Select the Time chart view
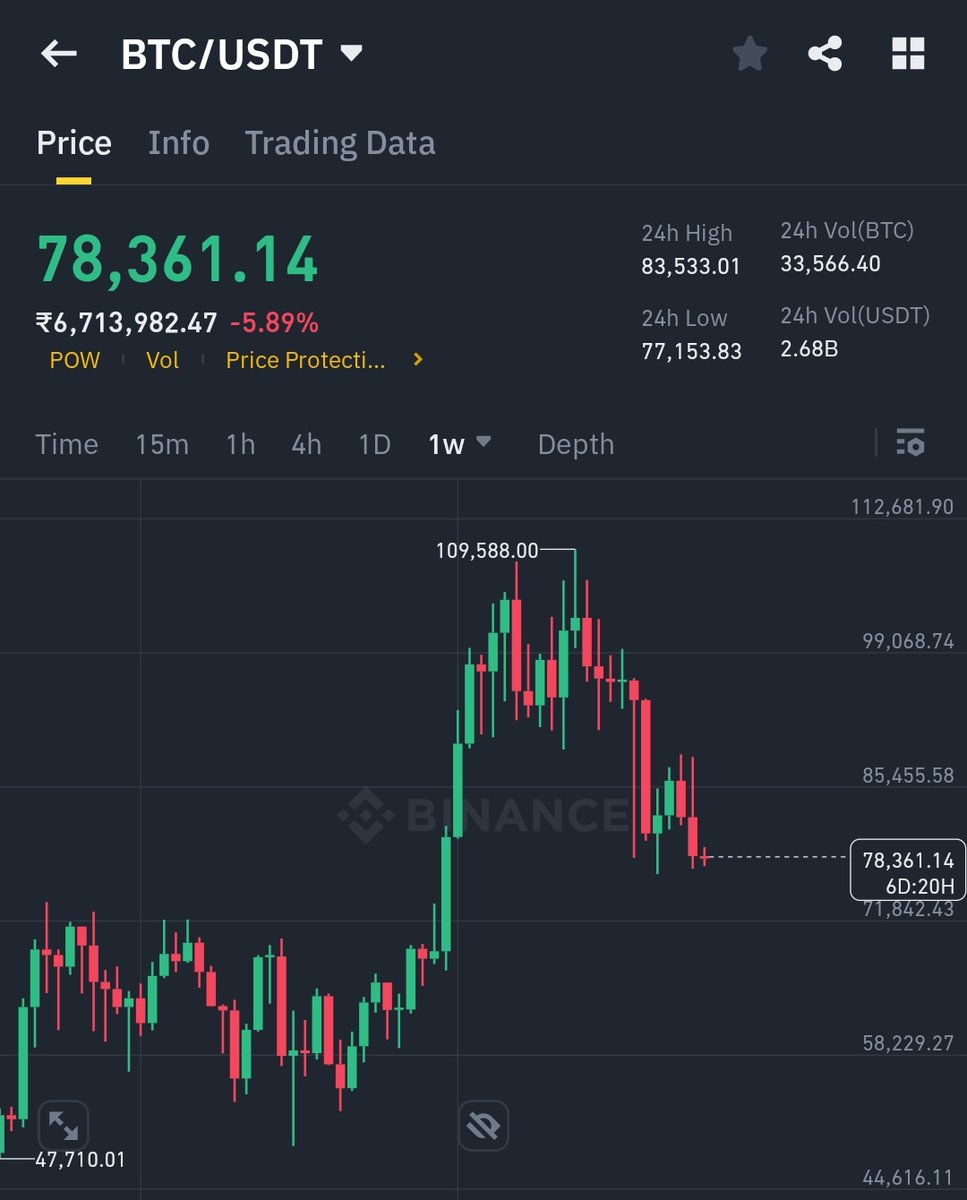The width and height of the screenshot is (967, 1200). [x=67, y=444]
